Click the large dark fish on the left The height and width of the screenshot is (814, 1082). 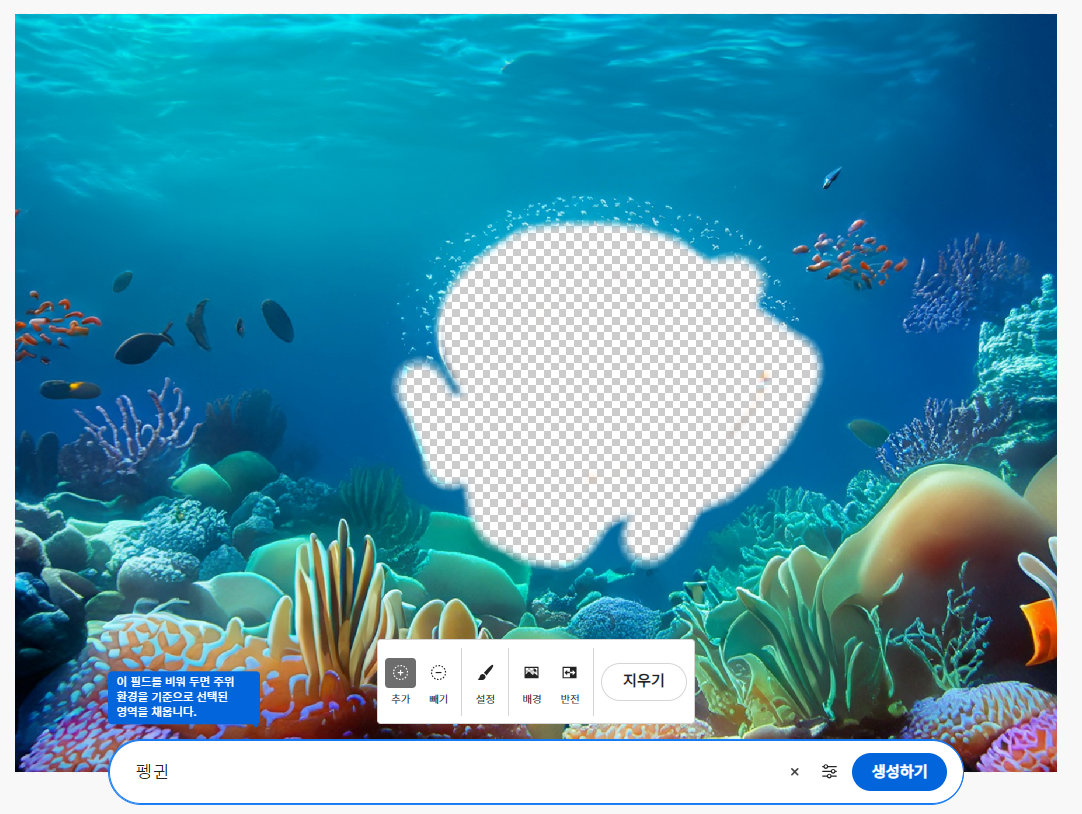click(x=143, y=347)
